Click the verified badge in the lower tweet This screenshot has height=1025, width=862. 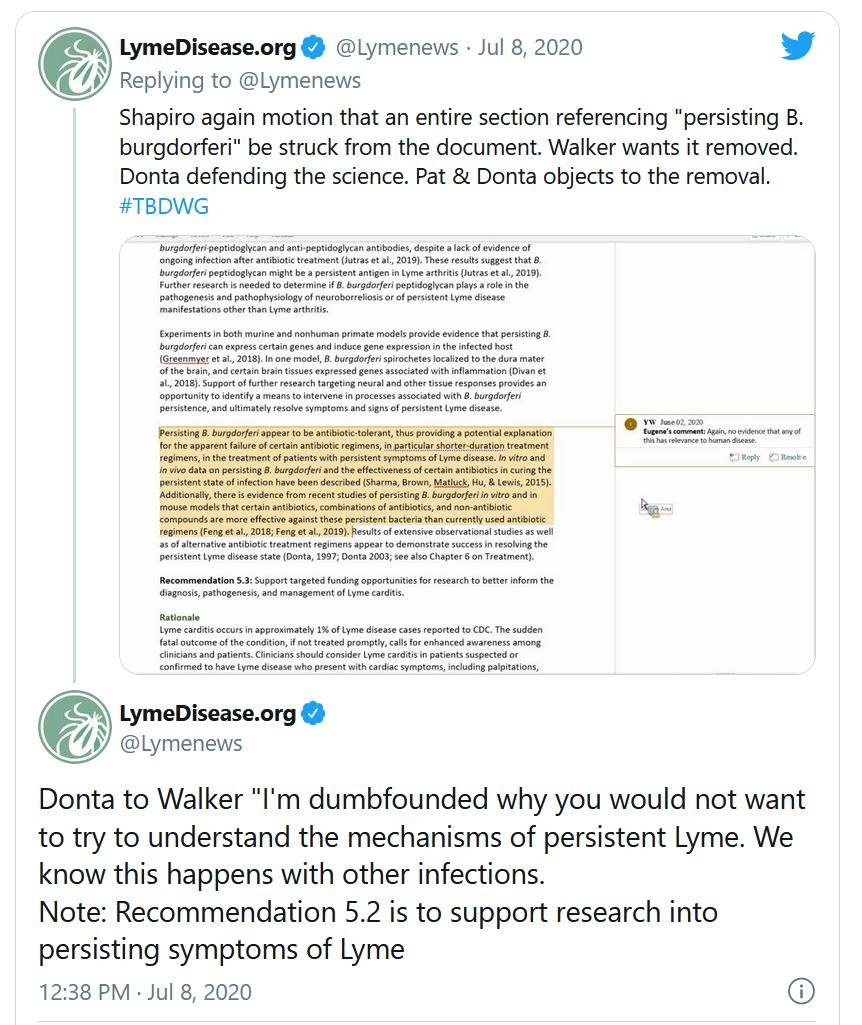click(x=313, y=714)
